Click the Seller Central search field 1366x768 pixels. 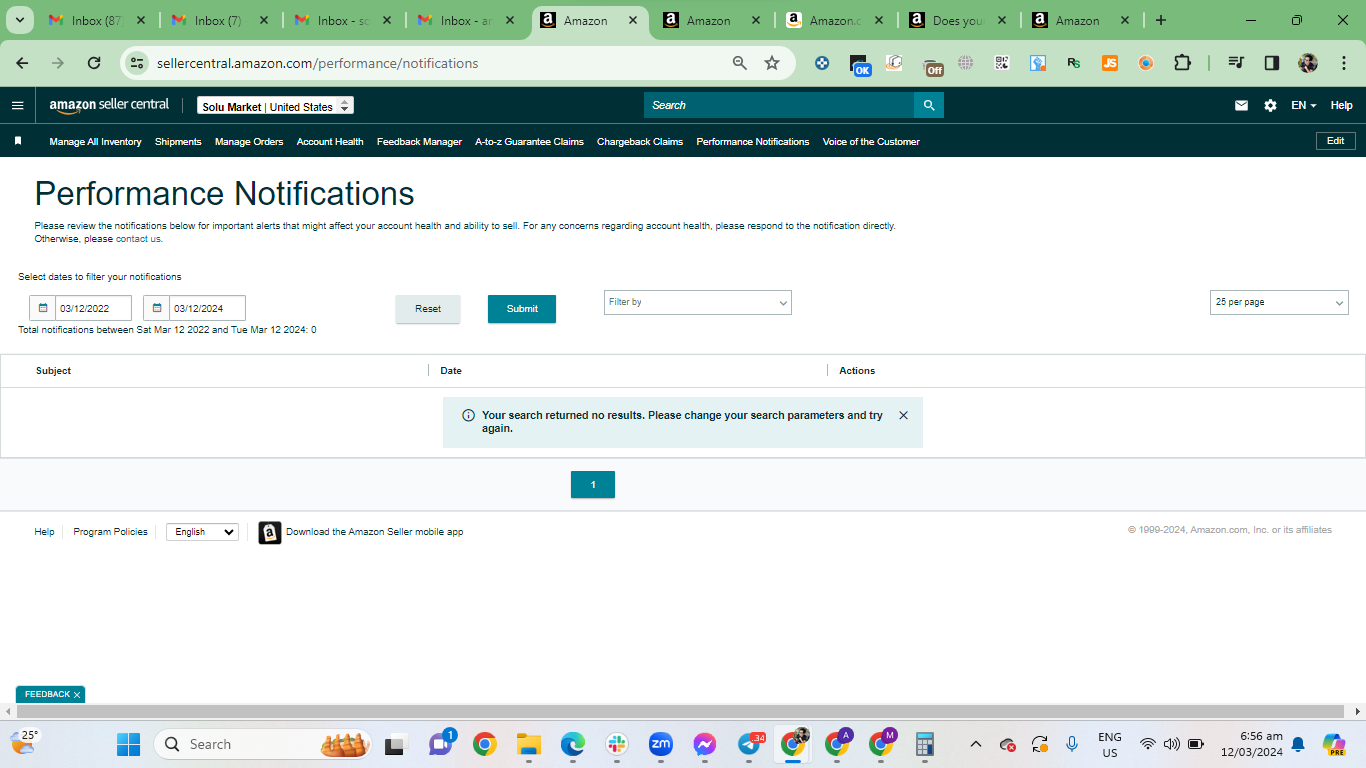pos(779,105)
